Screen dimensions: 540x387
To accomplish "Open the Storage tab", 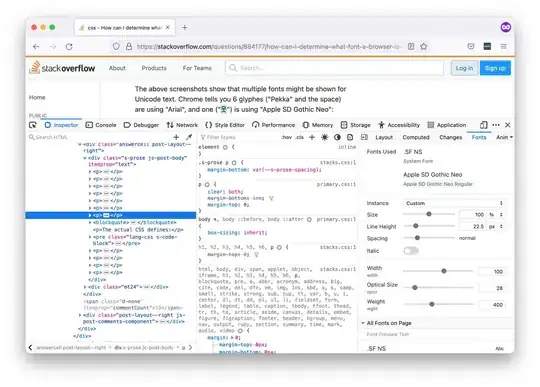I will [355, 125].
